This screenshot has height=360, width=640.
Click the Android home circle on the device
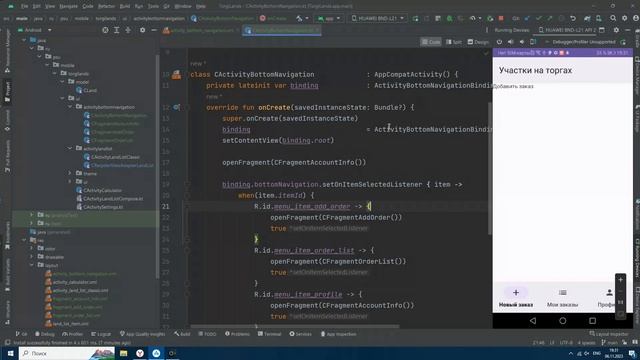(562, 321)
